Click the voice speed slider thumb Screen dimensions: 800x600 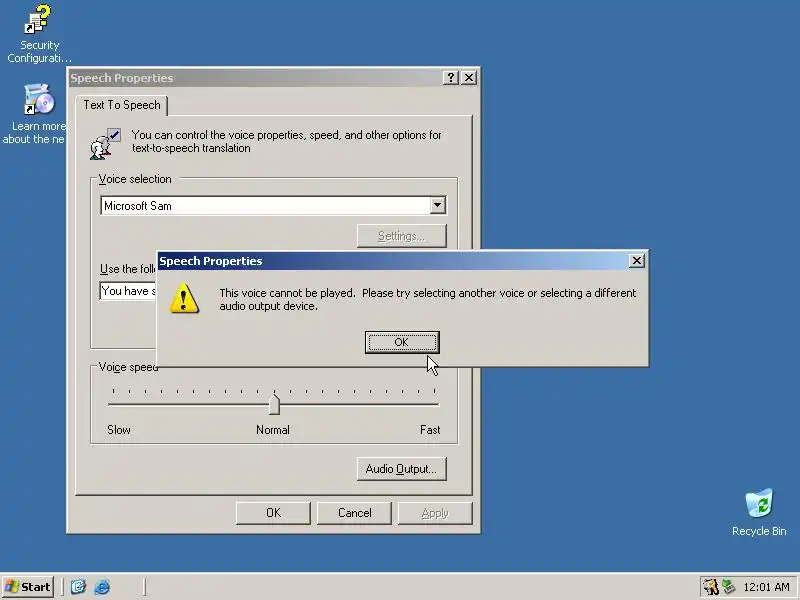pos(274,404)
